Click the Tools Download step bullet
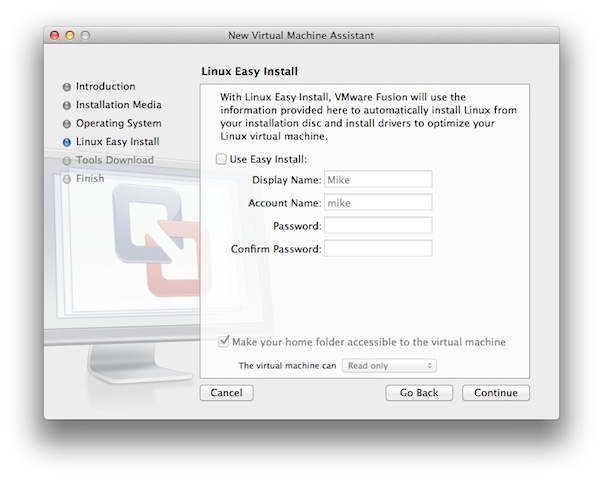Viewport: 603px width, 480px height. point(67,161)
